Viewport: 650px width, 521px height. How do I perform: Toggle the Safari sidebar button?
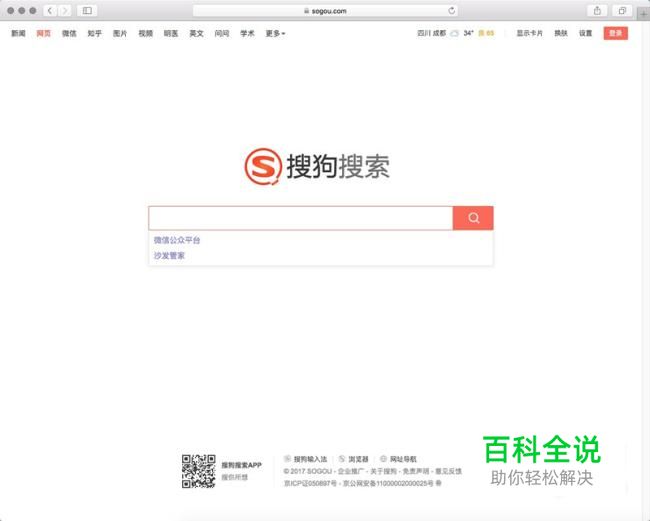pyautogui.click(x=87, y=11)
